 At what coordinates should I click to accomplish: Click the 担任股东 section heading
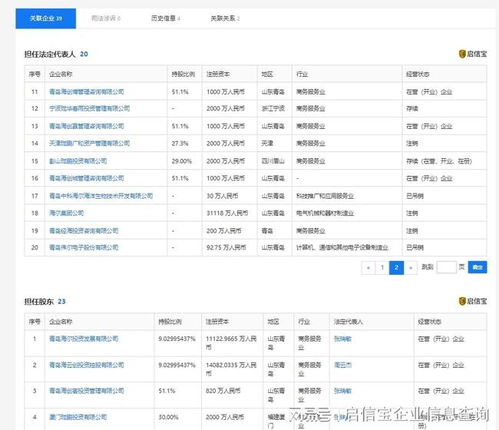39,301
